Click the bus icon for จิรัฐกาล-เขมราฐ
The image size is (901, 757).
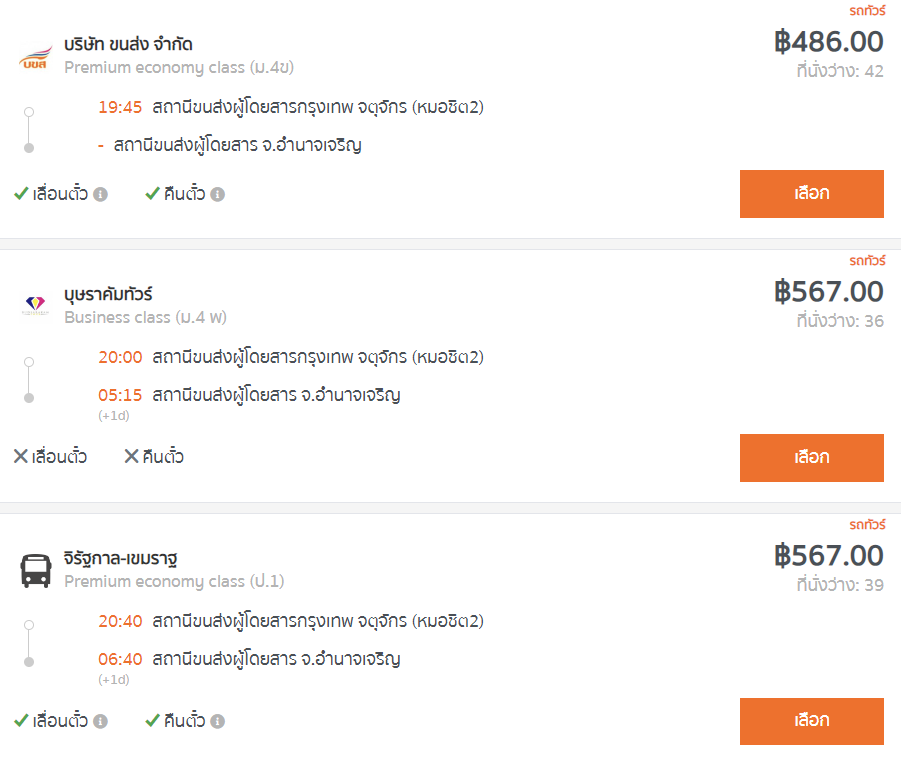click(x=36, y=570)
